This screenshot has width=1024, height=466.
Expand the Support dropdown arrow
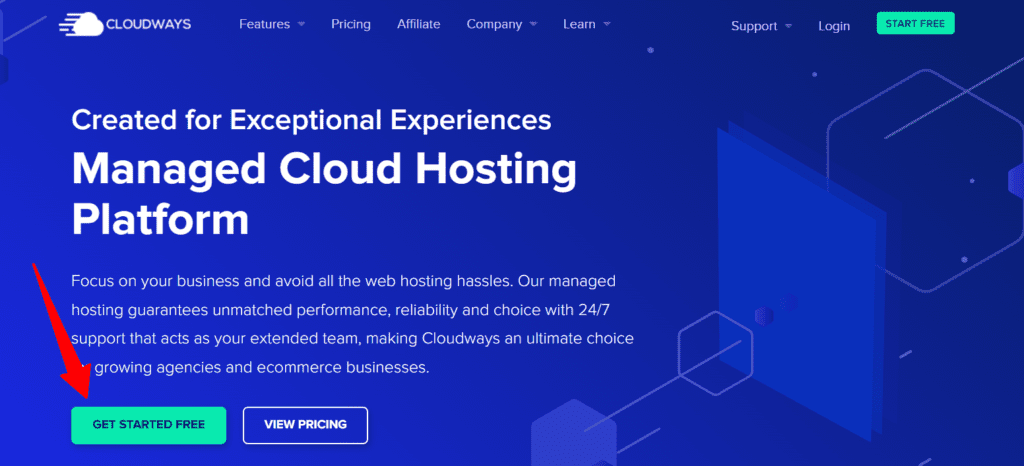788,26
